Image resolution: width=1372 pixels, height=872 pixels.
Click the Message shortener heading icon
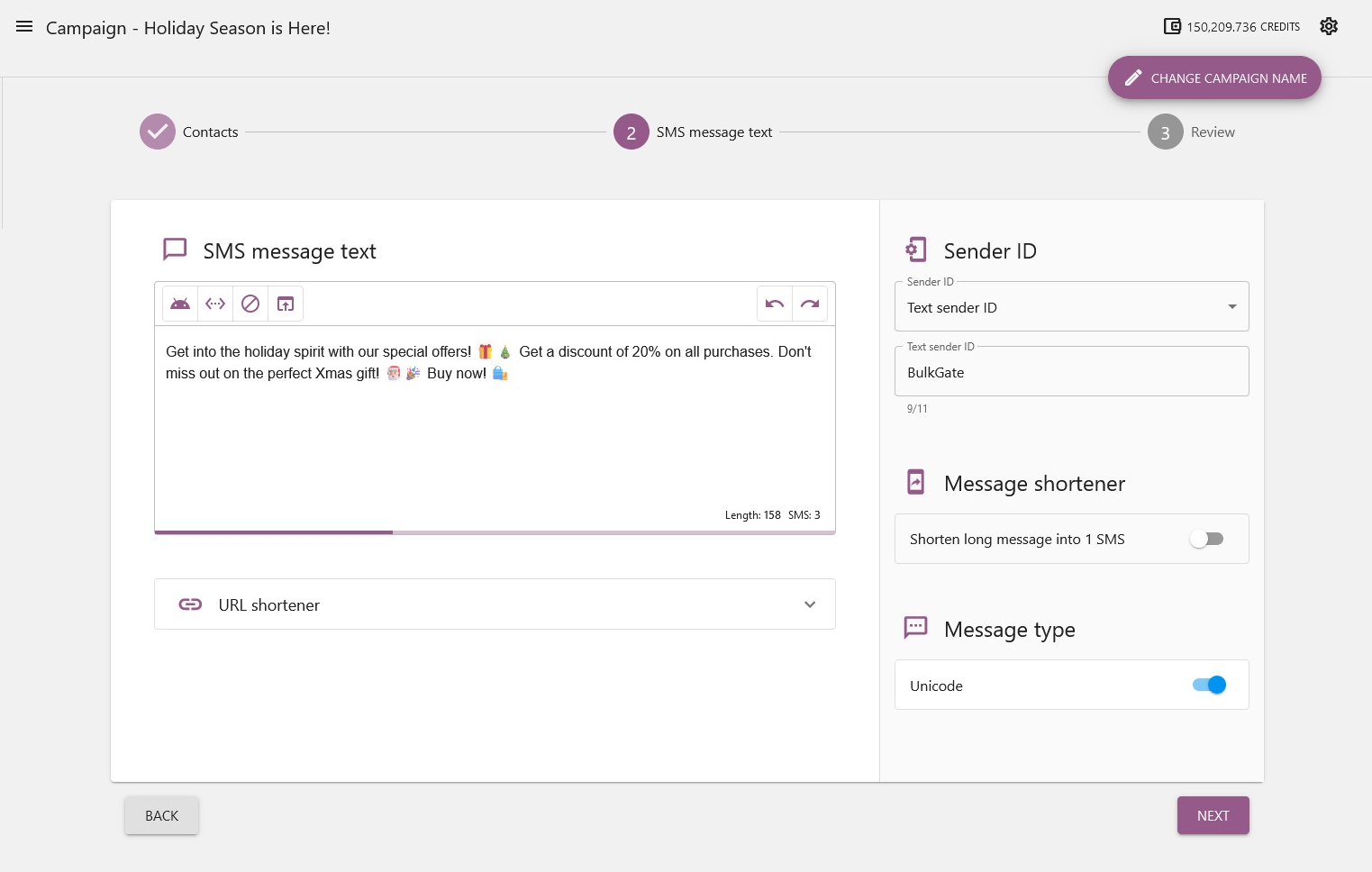pyautogui.click(x=915, y=482)
